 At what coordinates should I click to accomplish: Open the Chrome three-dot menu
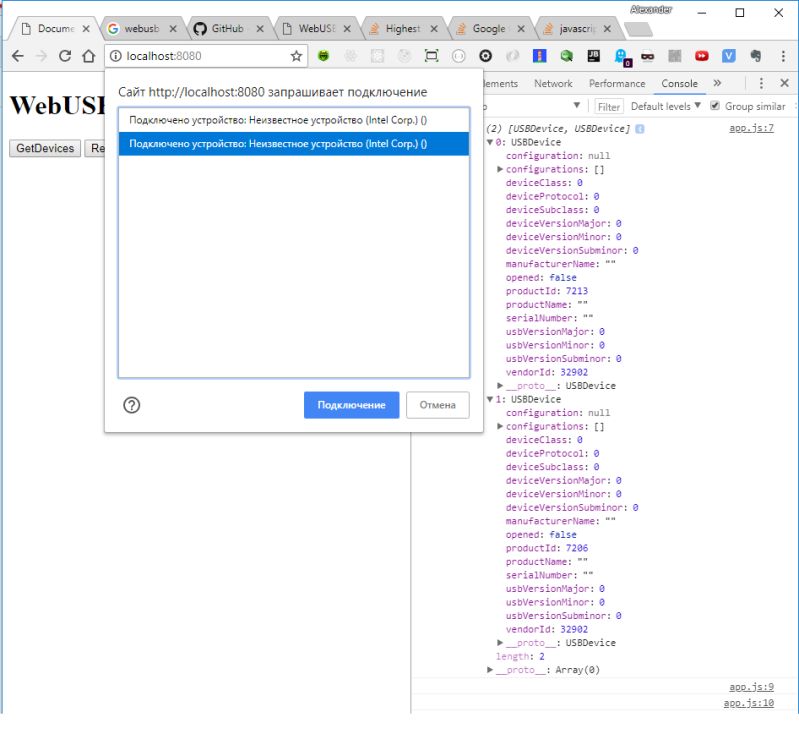[783, 56]
